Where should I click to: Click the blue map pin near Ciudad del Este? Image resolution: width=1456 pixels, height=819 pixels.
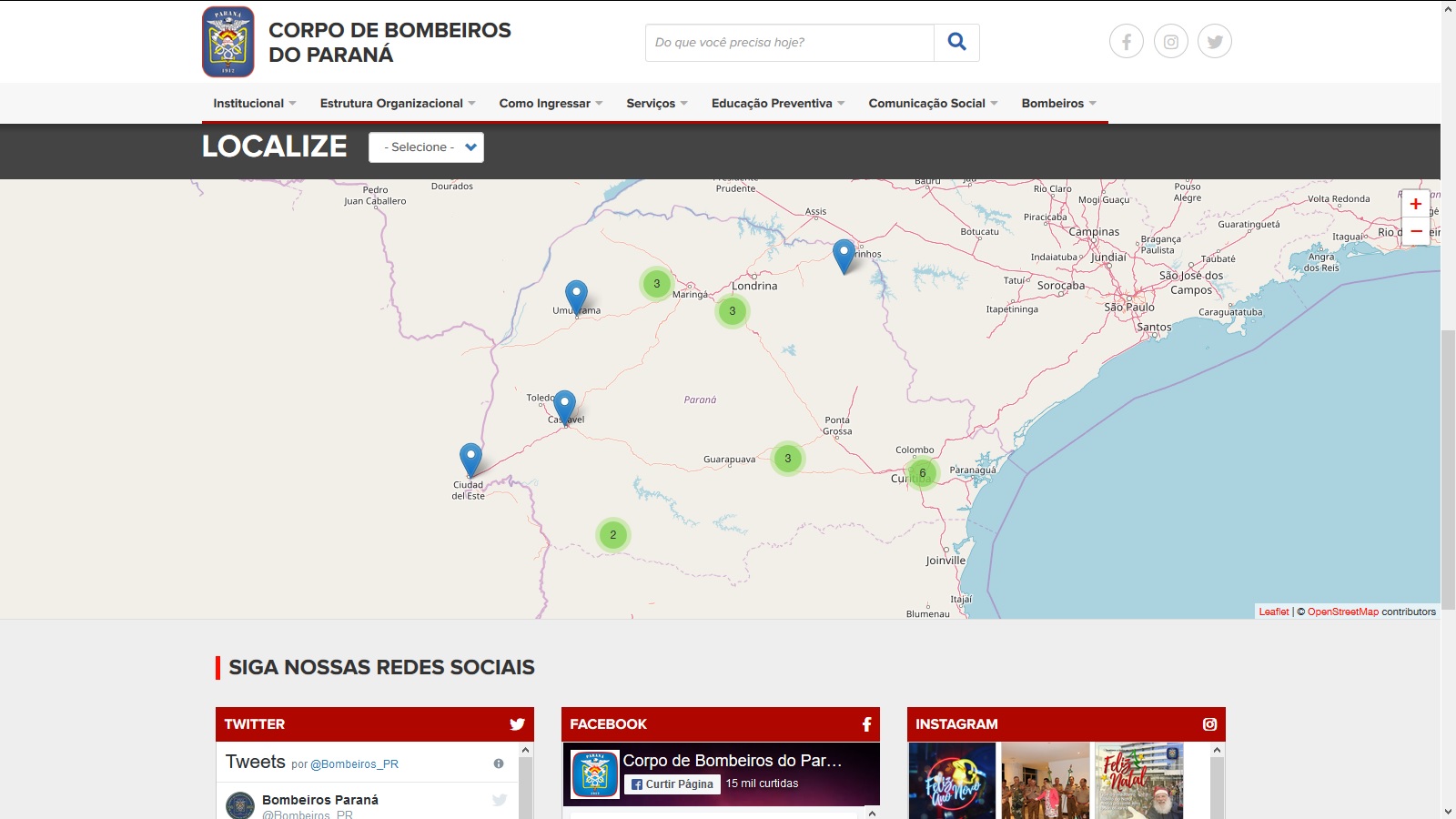point(470,460)
